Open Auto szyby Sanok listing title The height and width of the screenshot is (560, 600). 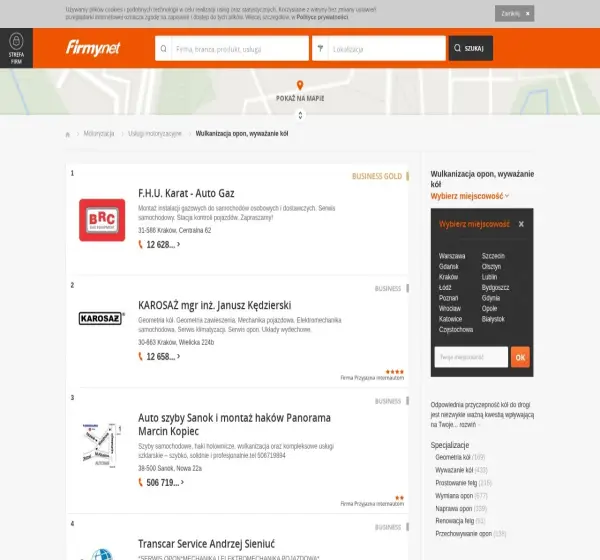234,424
